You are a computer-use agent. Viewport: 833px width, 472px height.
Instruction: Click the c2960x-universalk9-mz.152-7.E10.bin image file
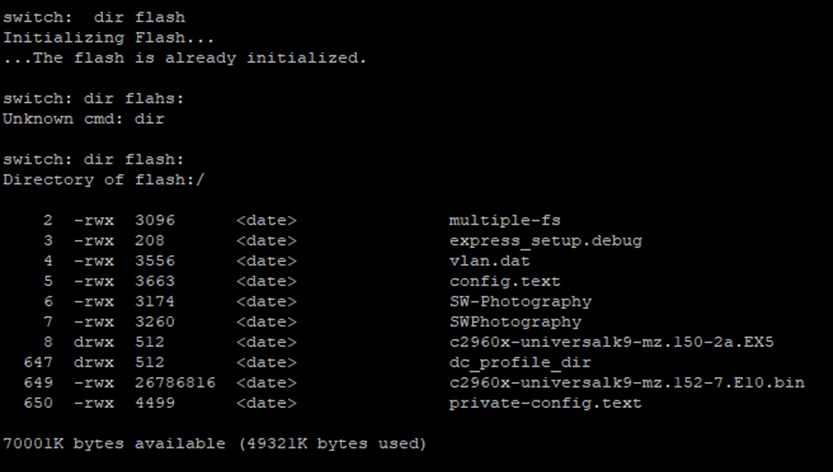point(627,382)
